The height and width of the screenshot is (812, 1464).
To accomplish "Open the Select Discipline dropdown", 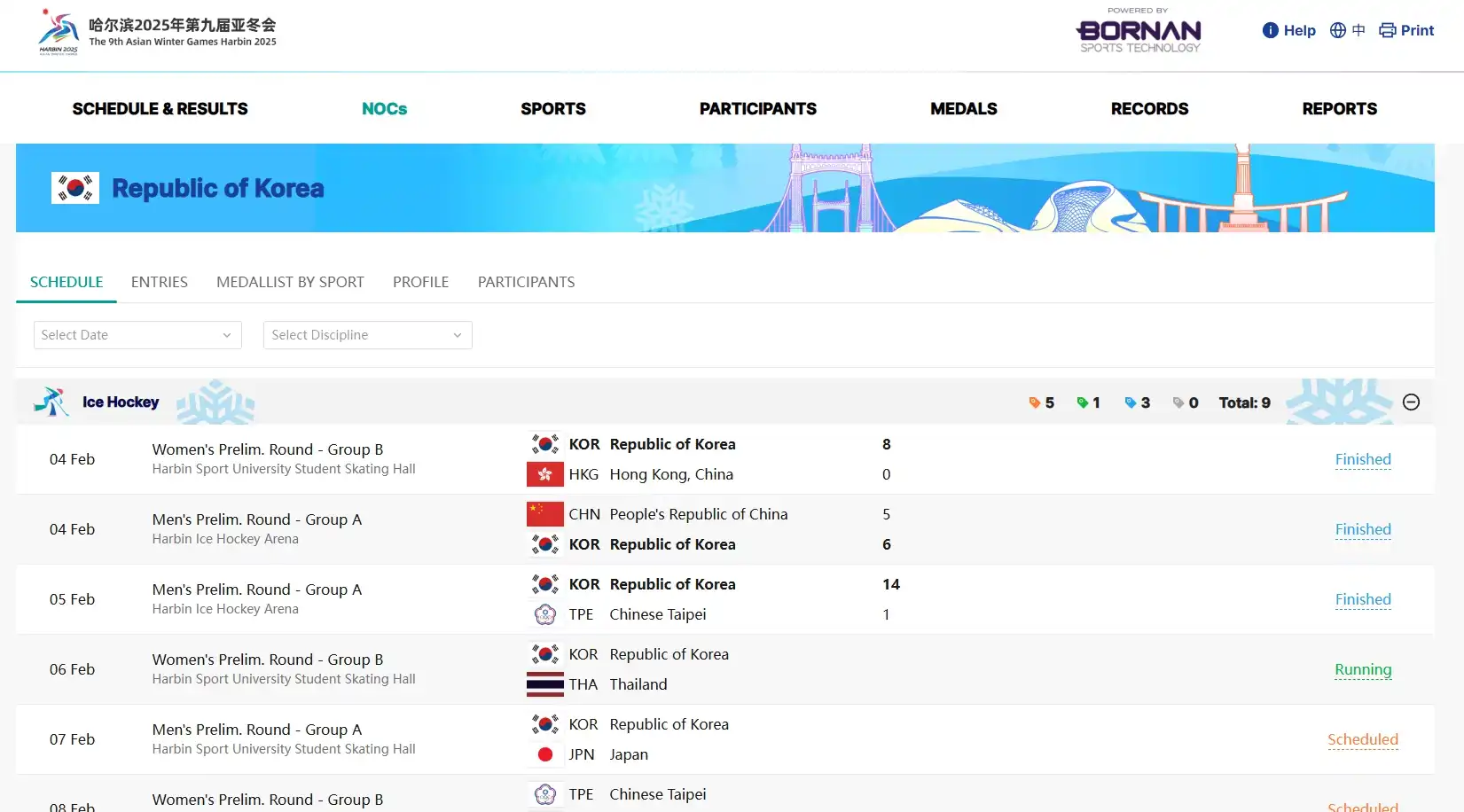I will point(367,335).
